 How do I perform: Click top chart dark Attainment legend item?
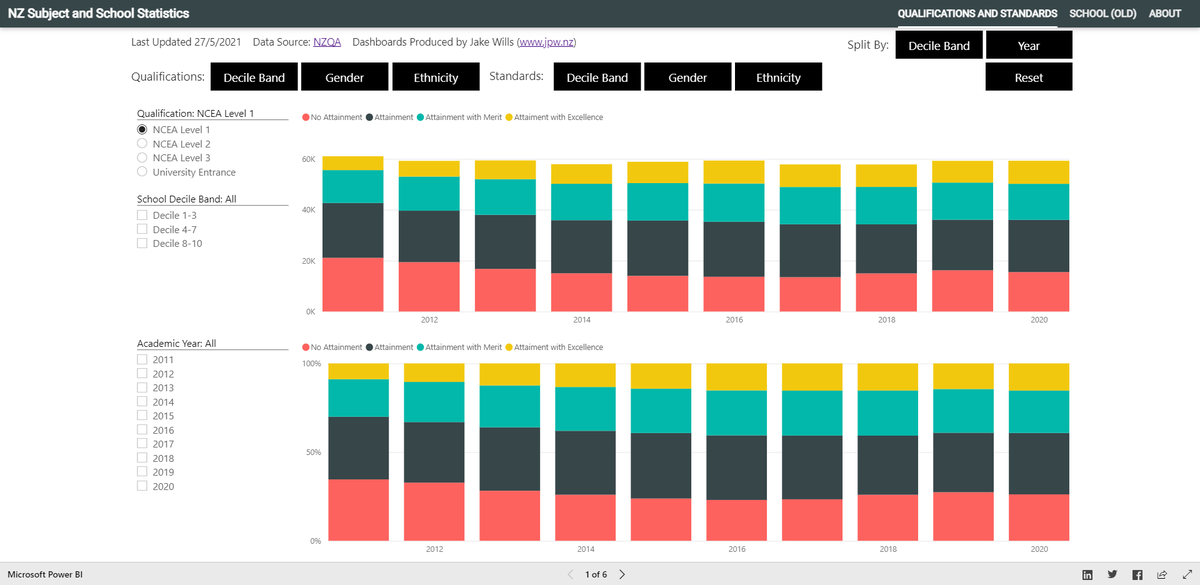pyautogui.click(x=391, y=117)
